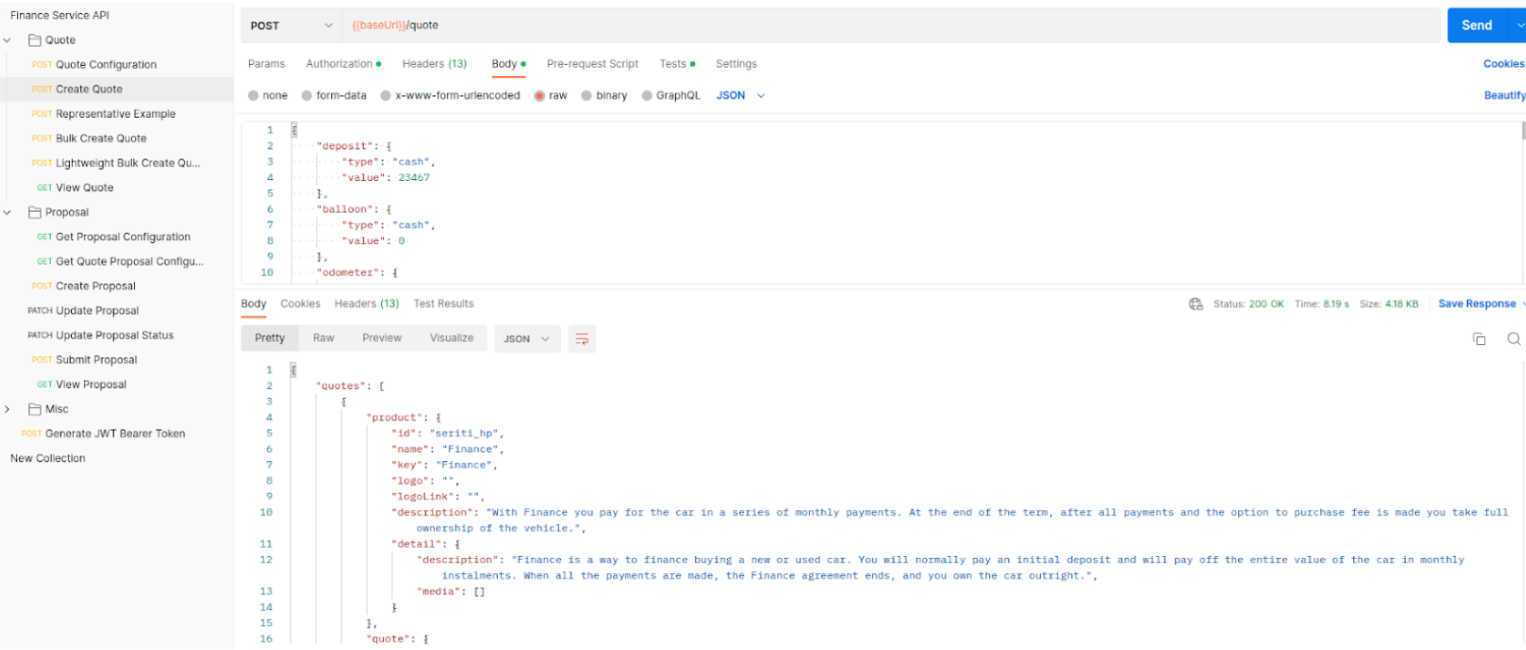Click the Status: 200 OK text
This screenshot has width=1526, height=650.
click(1248, 304)
